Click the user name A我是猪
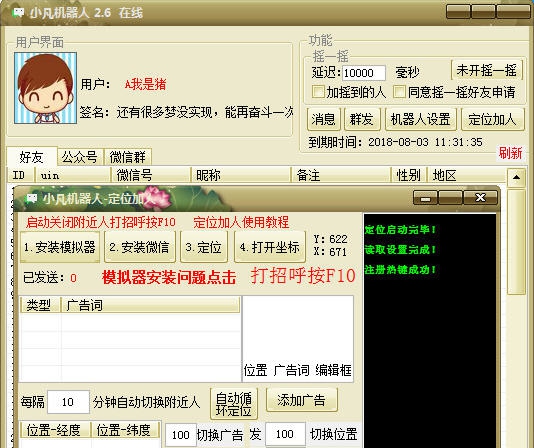The image size is (534, 448). [145, 84]
